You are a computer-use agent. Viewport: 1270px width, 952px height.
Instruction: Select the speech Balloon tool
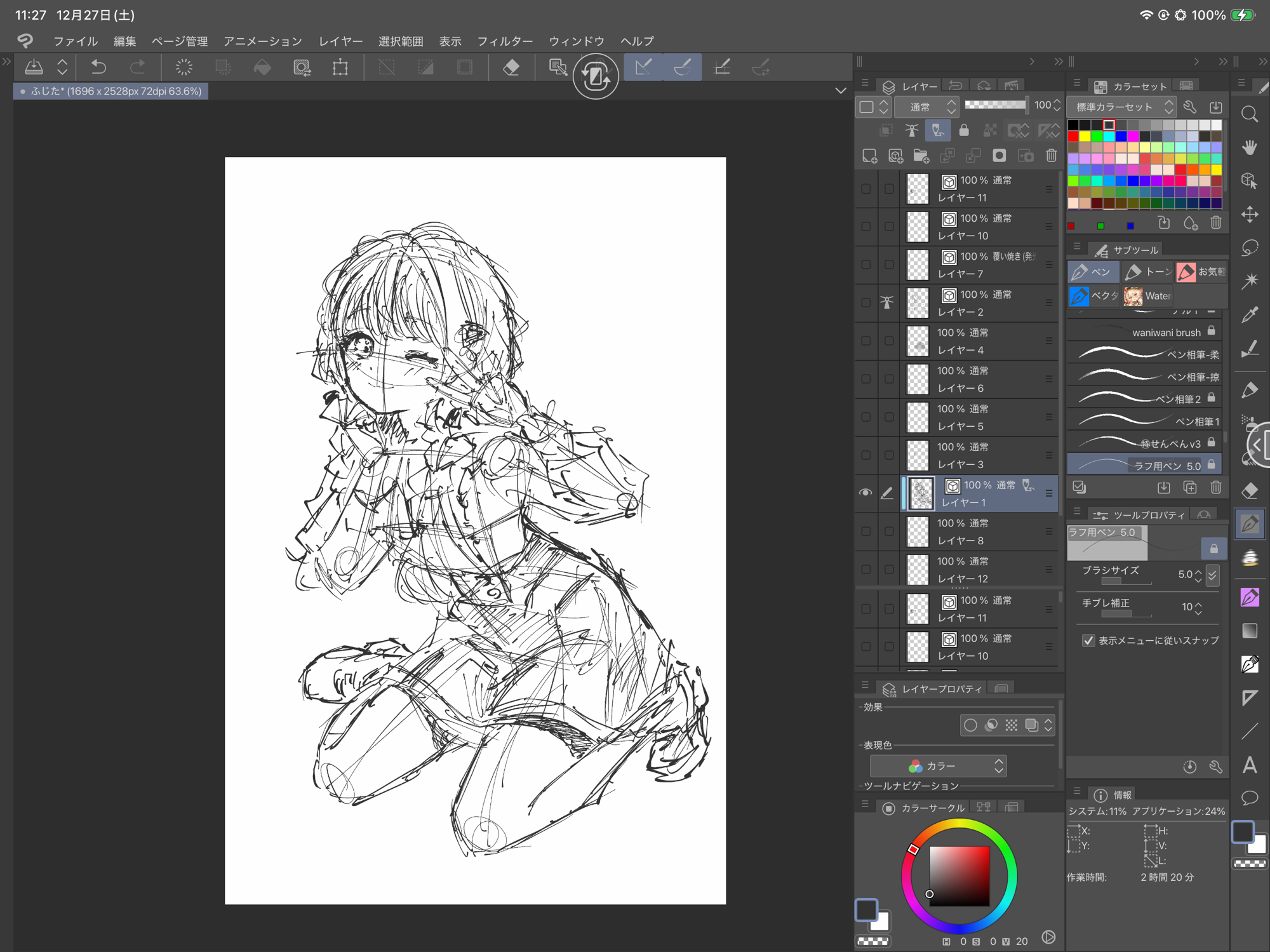click(1249, 798)
